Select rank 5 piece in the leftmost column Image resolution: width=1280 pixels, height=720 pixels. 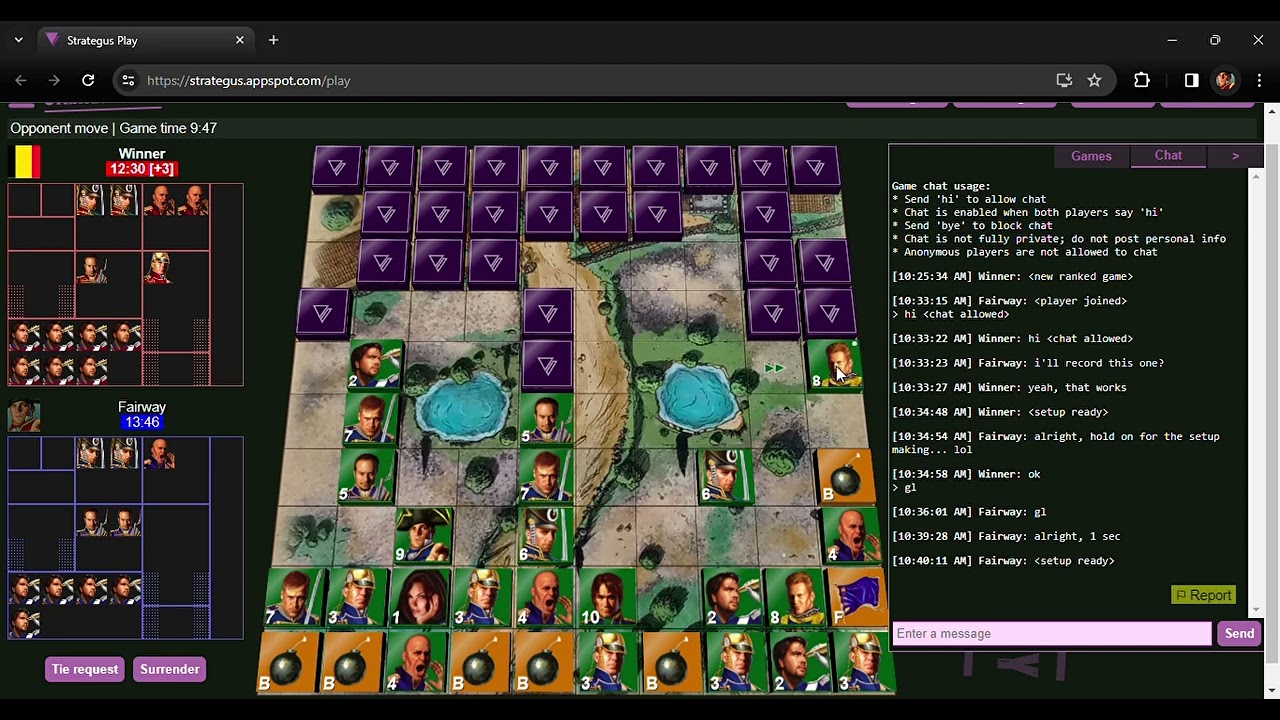(x=366, y=477)
